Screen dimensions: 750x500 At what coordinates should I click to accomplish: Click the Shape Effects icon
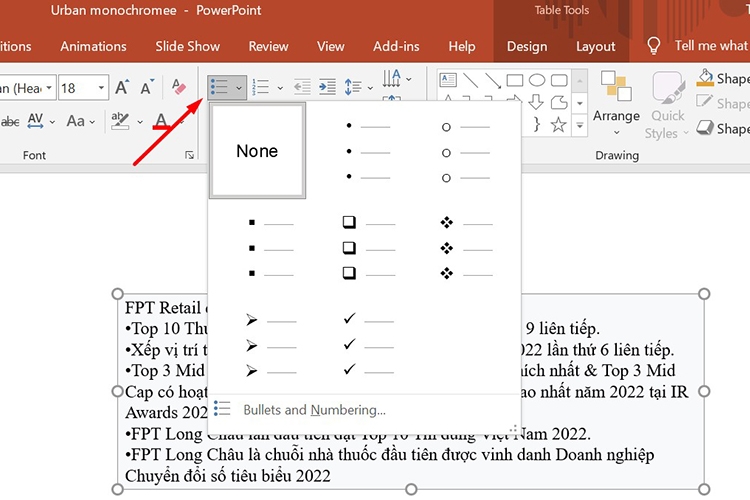click(705, 127)
